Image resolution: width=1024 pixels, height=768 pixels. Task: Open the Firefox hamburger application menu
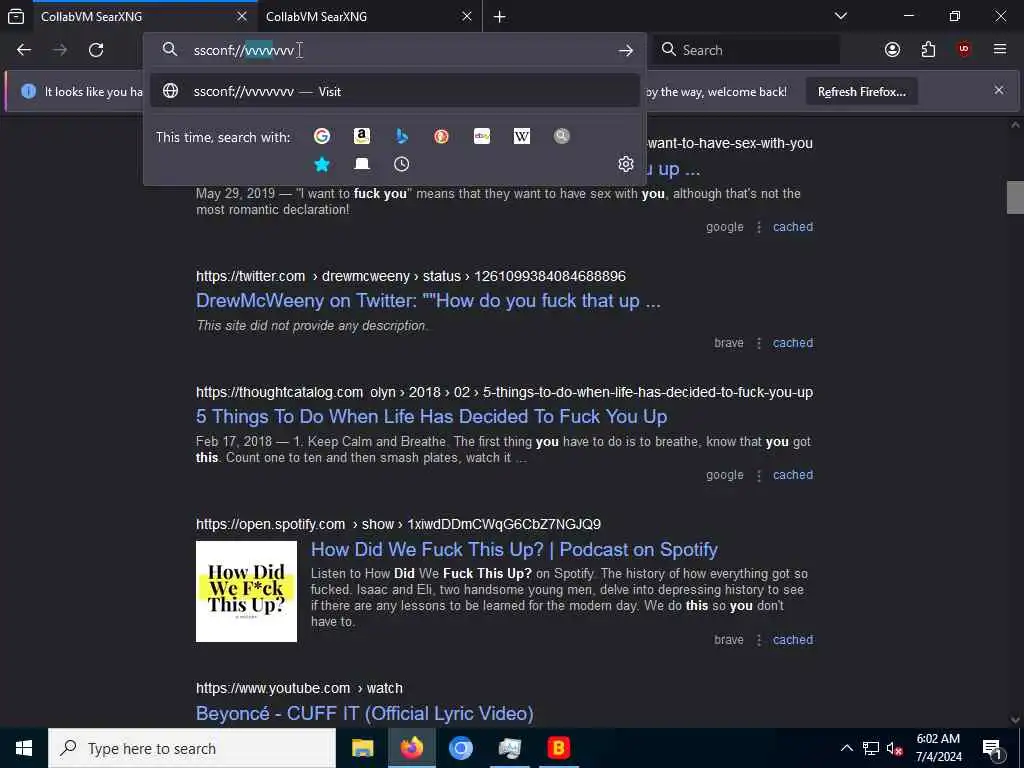click(x=1000, y=50)
